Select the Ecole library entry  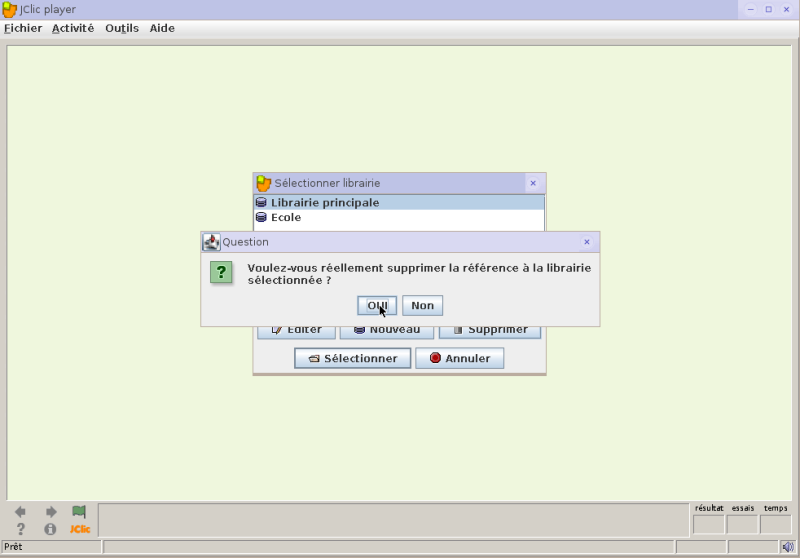coord(399,217)
